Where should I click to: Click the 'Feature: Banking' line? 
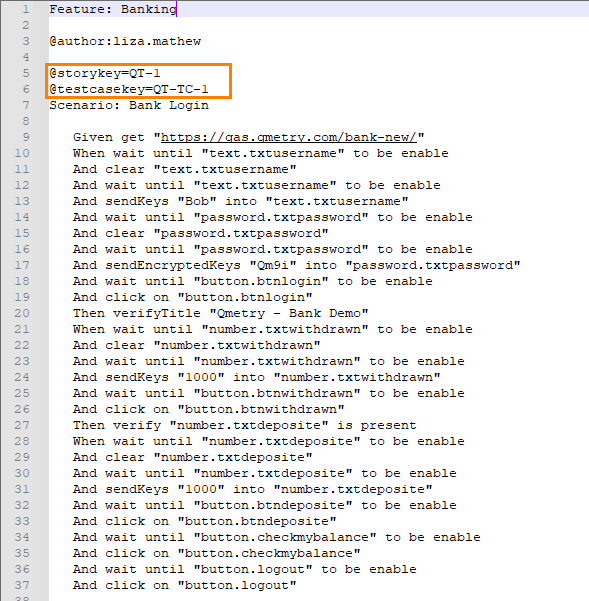[113, 9]
